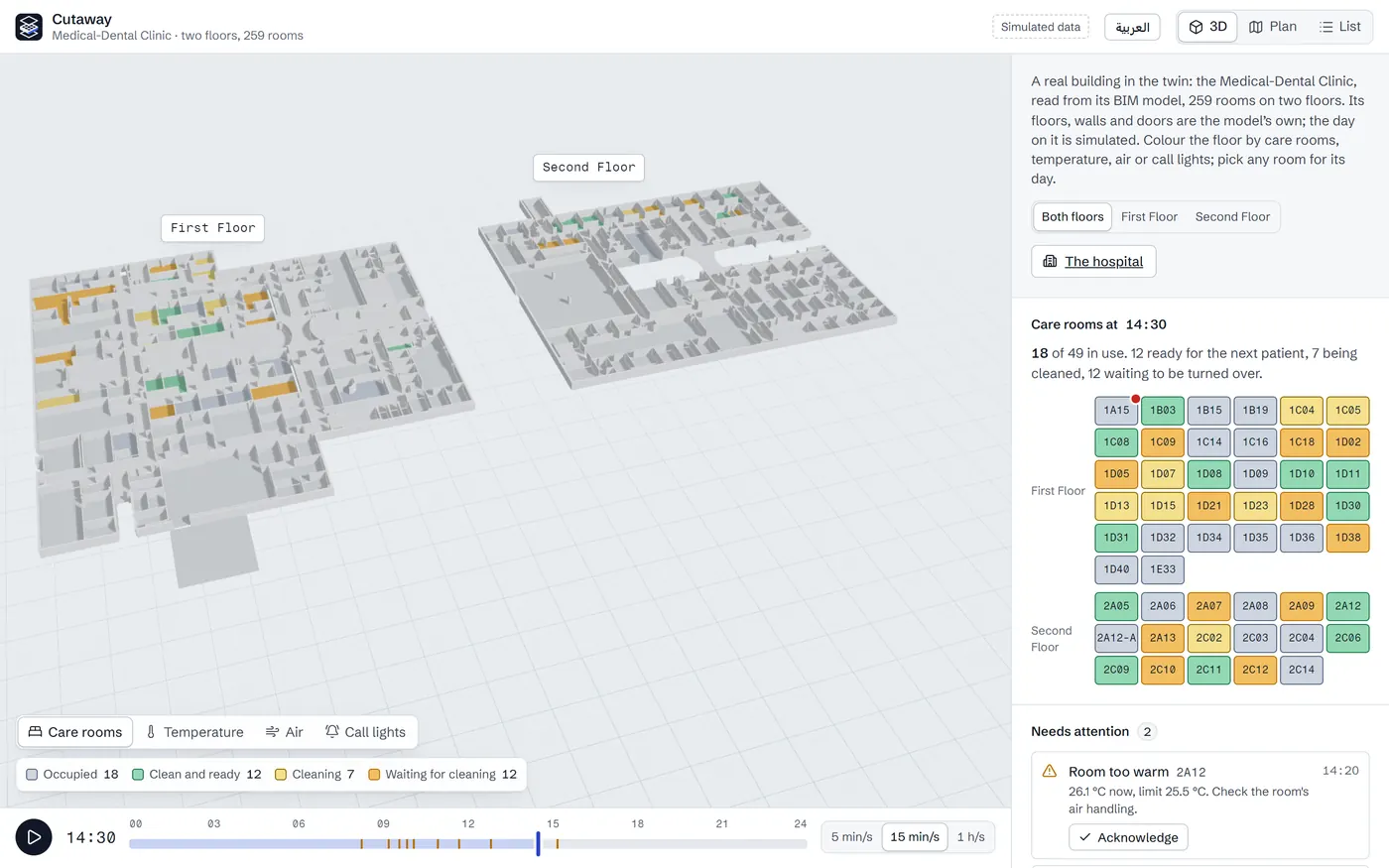Colour floor by Air
Screen dimensions: 1389x868
[x=285, y=732]
